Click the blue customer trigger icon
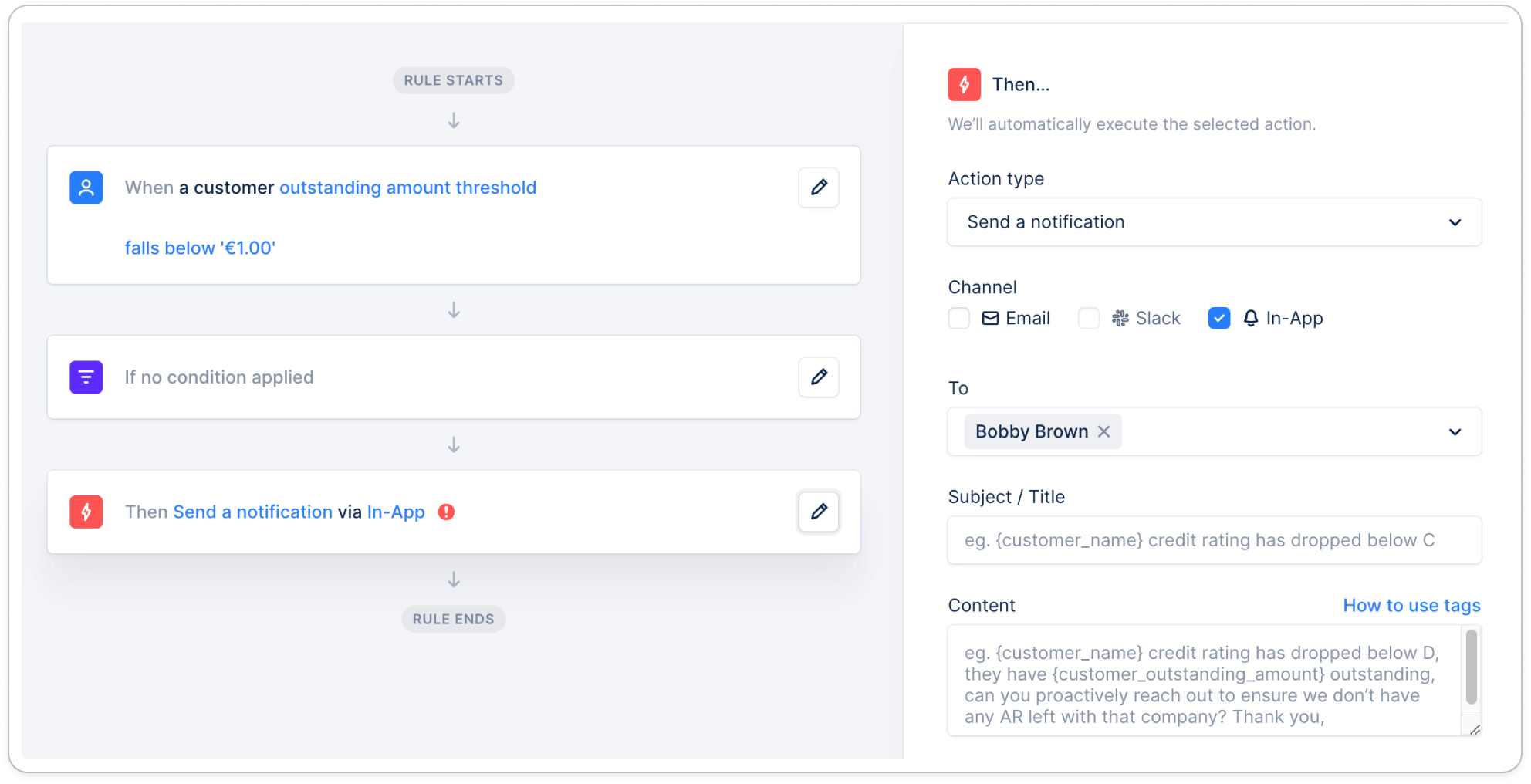This screenshot has height=784, width=1531. tap(86, 188)
